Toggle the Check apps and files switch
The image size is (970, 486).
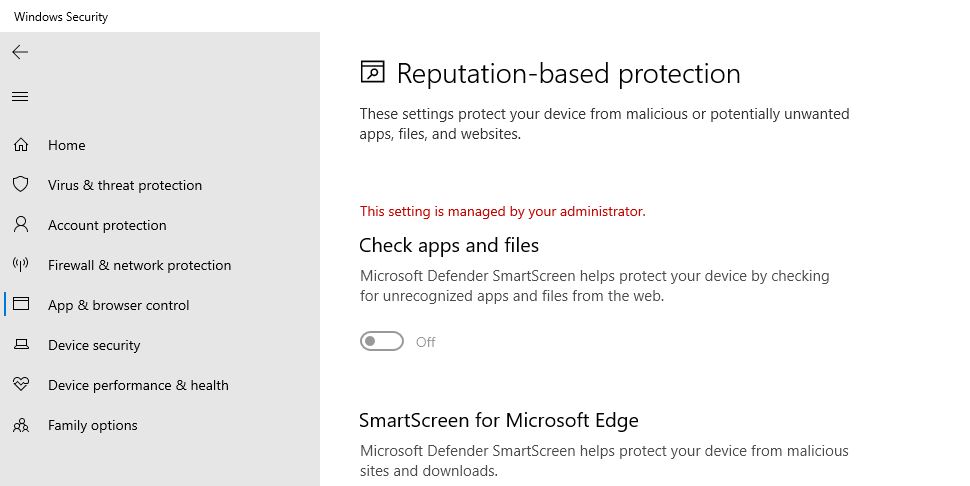click(382, 341)
